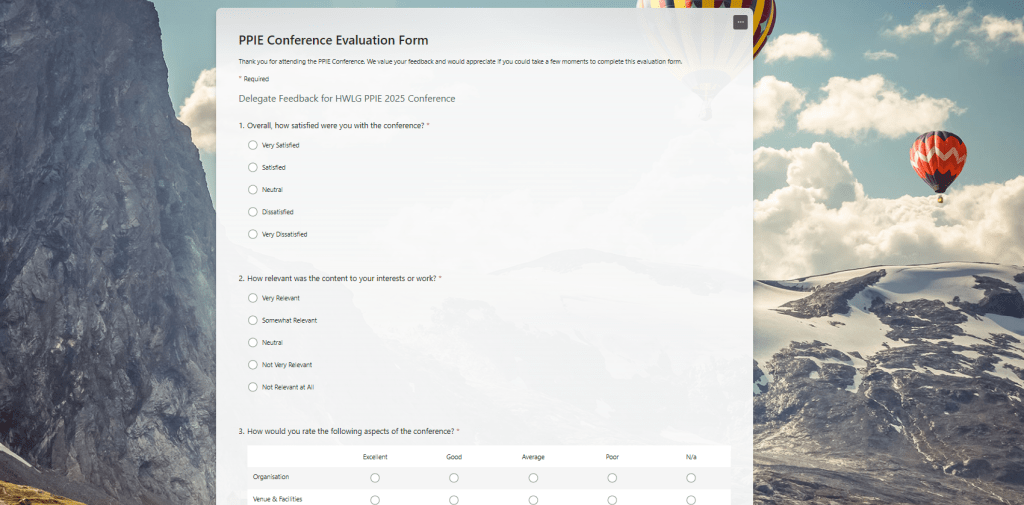Select N/a for Venue & Facilities
The width and height of the screenshot is (1024, 505).
691,499
